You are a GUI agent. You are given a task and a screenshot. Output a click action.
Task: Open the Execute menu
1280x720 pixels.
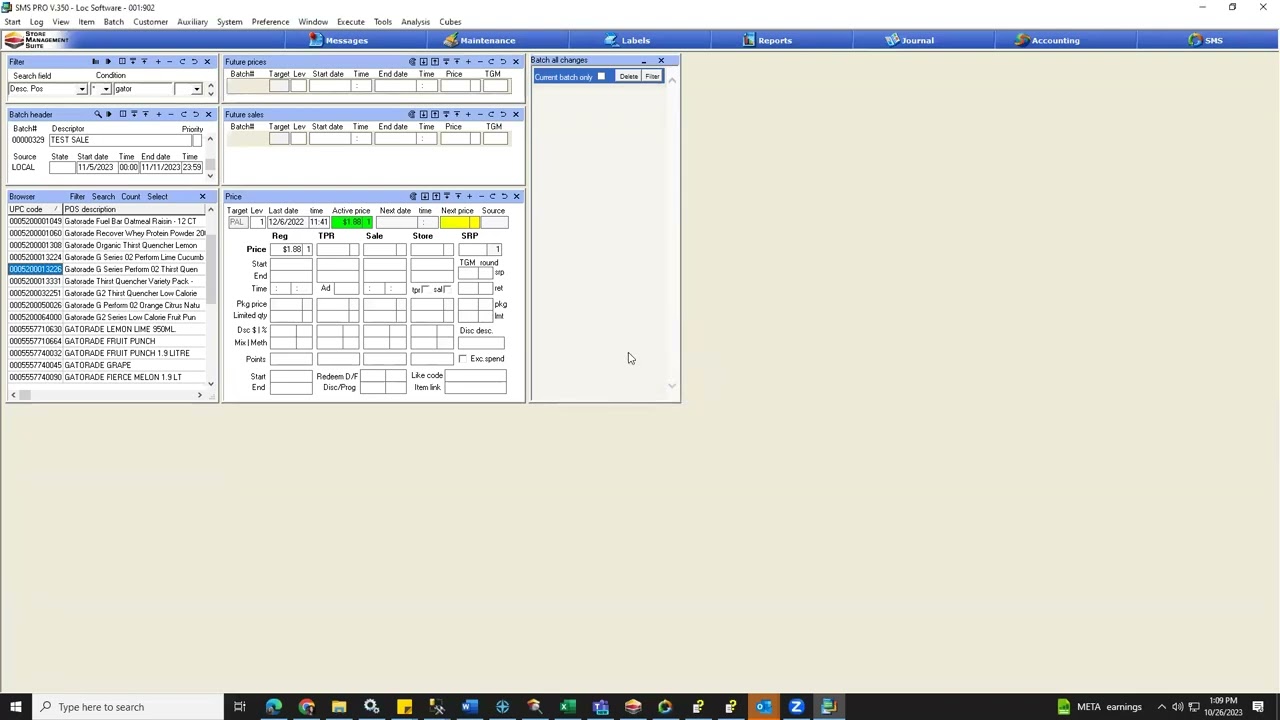pyautogui.click(x=350, y=22)
